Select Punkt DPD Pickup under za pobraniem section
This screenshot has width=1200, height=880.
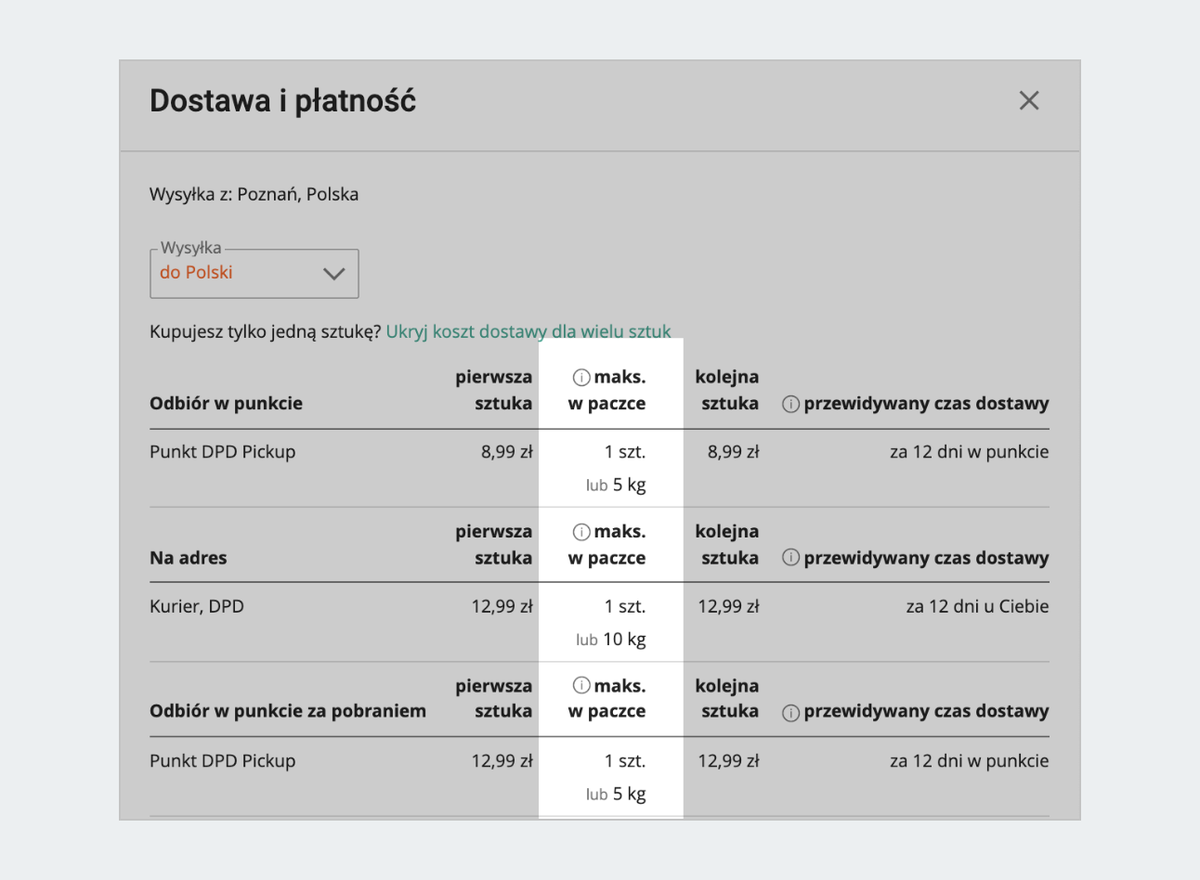[223, 761]
